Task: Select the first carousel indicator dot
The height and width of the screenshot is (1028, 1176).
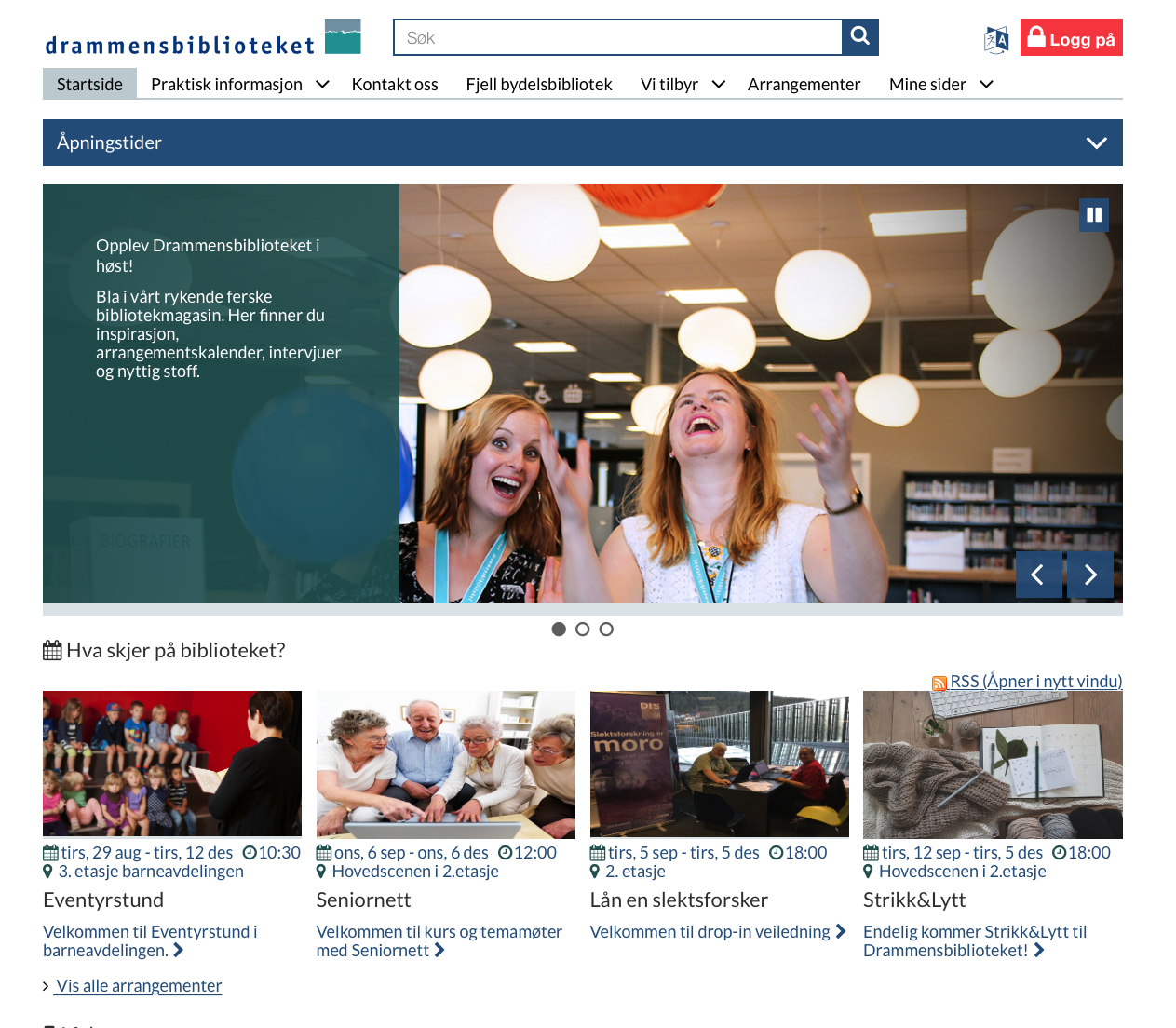Action: coord(559,629)
